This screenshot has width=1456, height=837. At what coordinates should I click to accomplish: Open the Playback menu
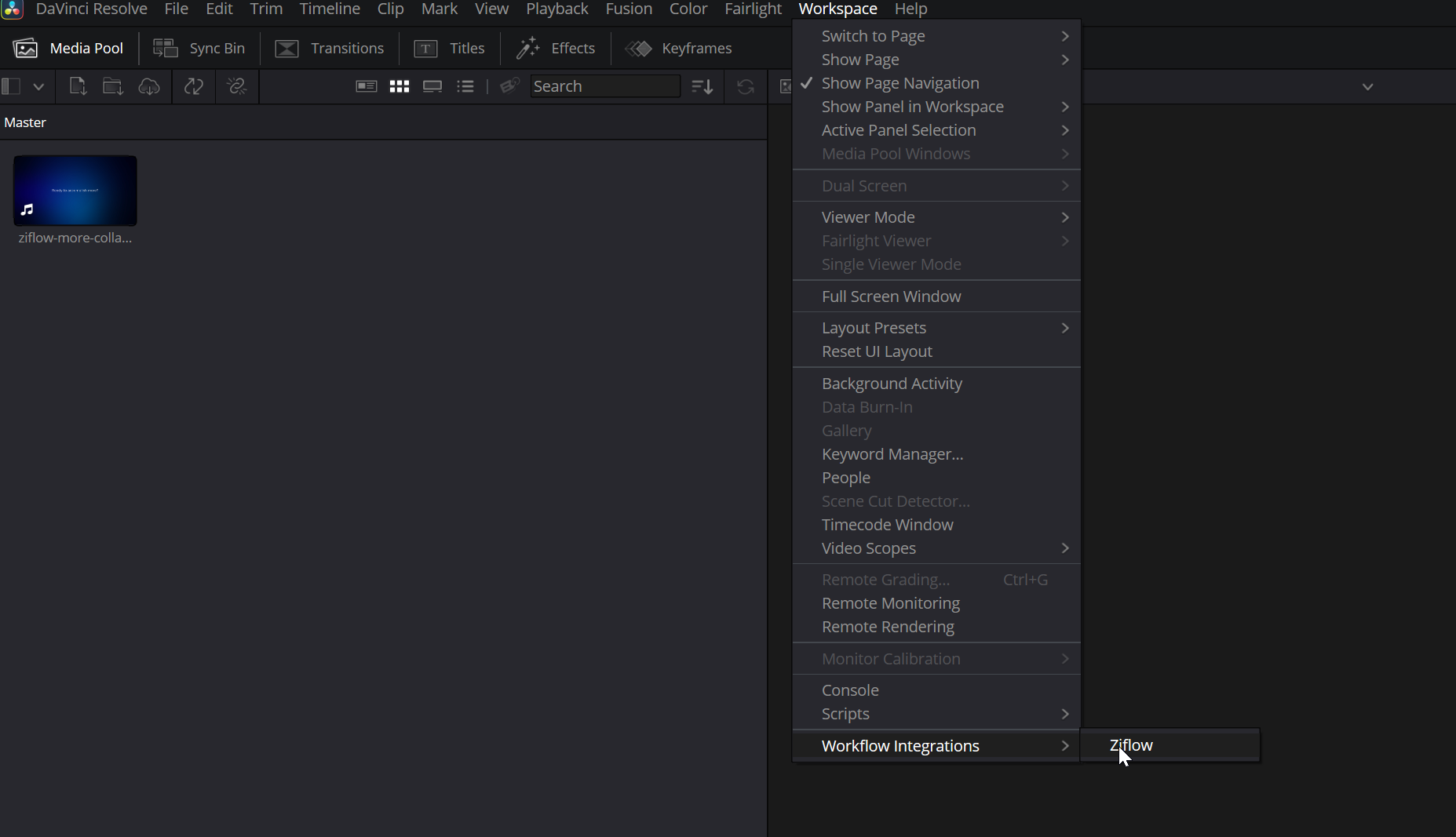(557, 9)
